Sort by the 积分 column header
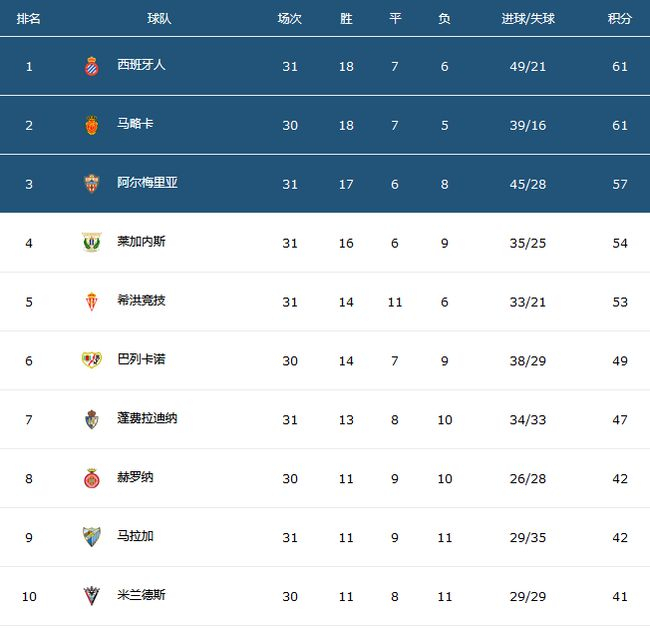 pos(620,19)
